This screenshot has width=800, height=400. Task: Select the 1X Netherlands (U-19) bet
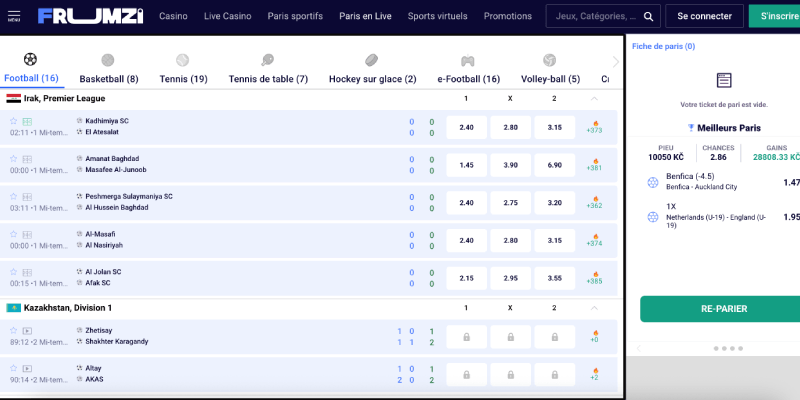pos(723,216)
